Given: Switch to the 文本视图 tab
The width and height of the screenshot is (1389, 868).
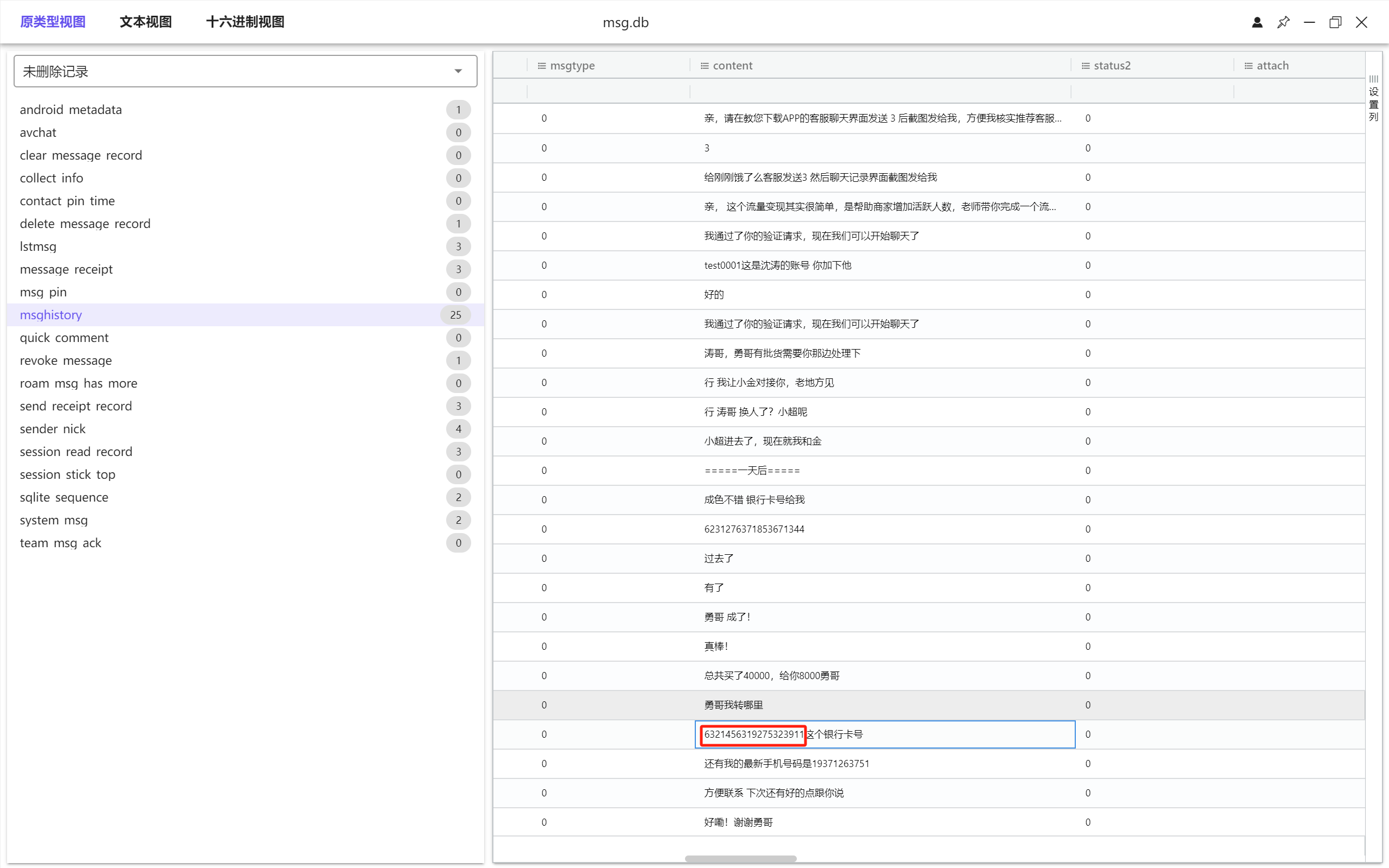Looking at the screenshot, I should 145,22.
